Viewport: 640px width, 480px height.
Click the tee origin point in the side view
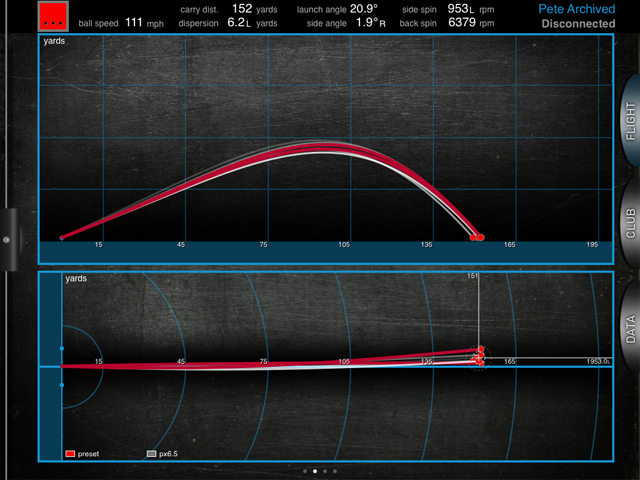click(x=62, y=238)
